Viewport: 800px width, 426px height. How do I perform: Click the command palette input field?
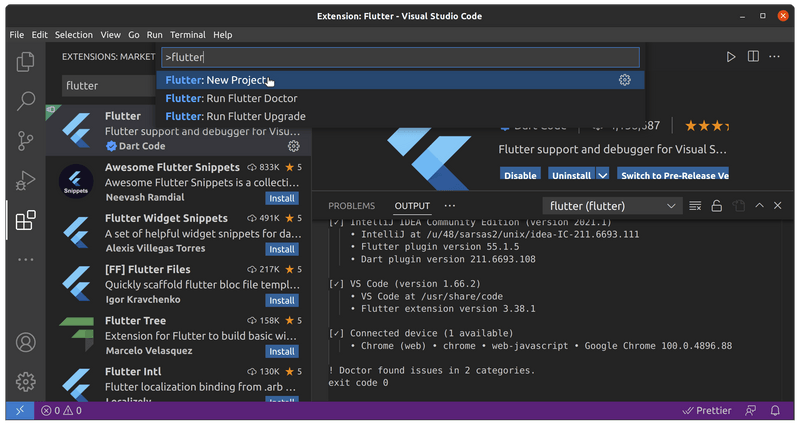pos(398,57)
